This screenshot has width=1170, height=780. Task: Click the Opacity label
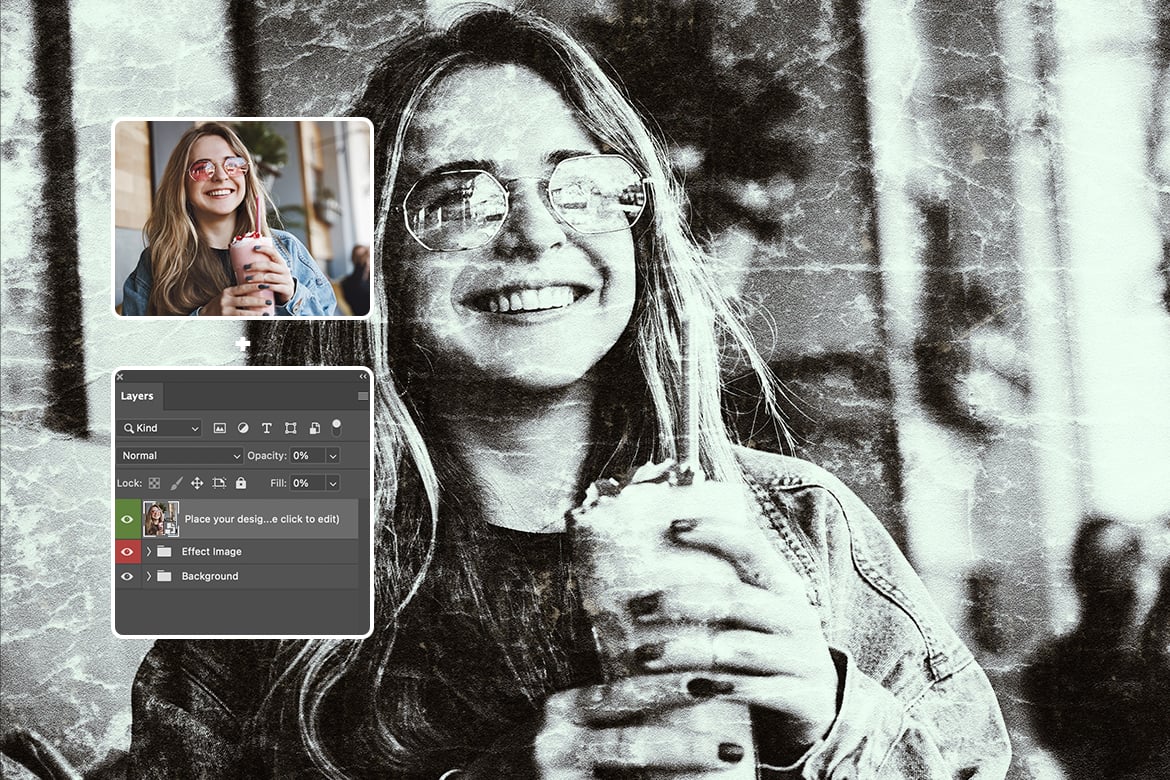267,455
